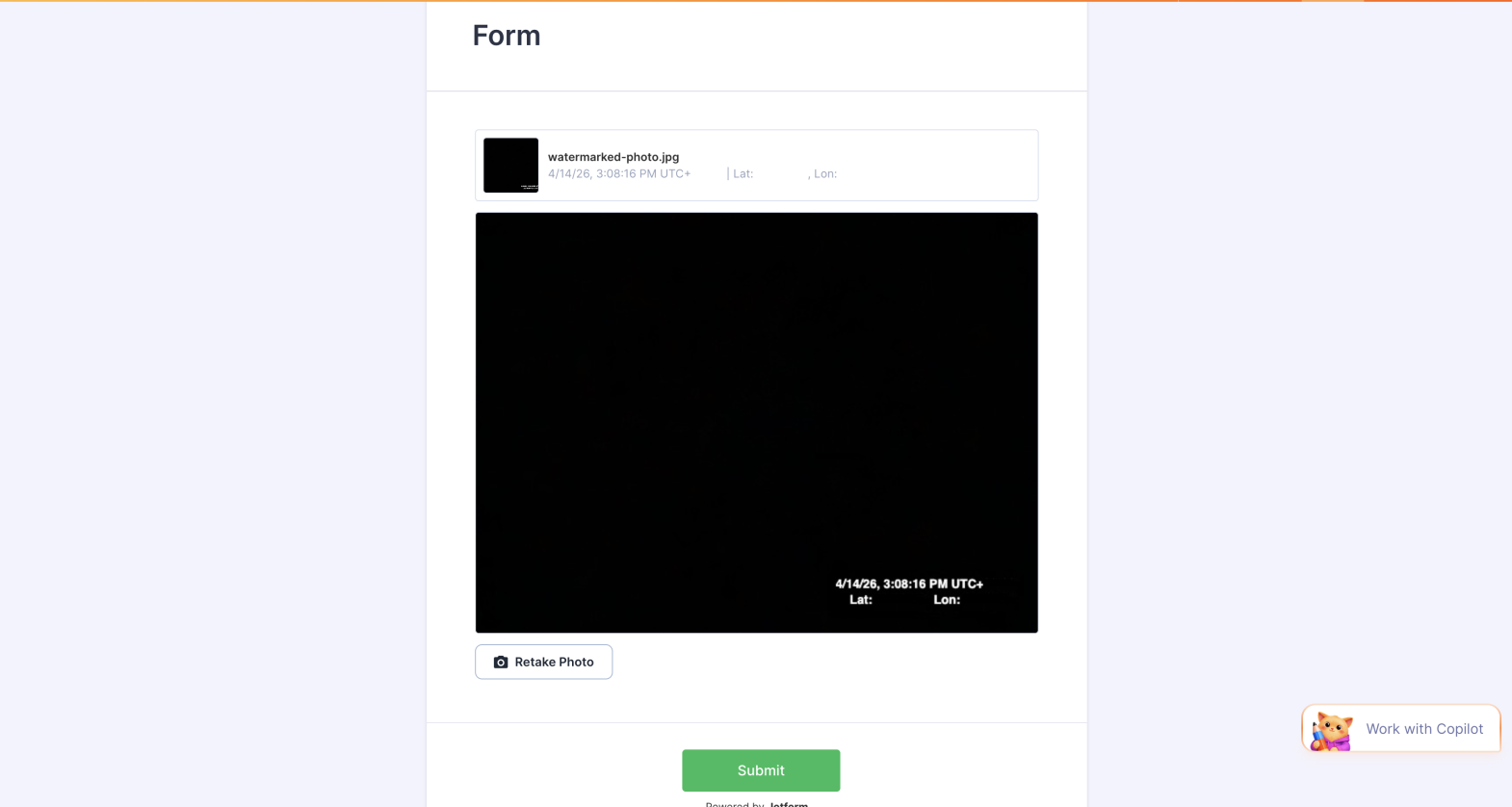The height and width of the screenshot is (807, 1512).
Task: Click the Powered by text at bottom
Action: 735,804
